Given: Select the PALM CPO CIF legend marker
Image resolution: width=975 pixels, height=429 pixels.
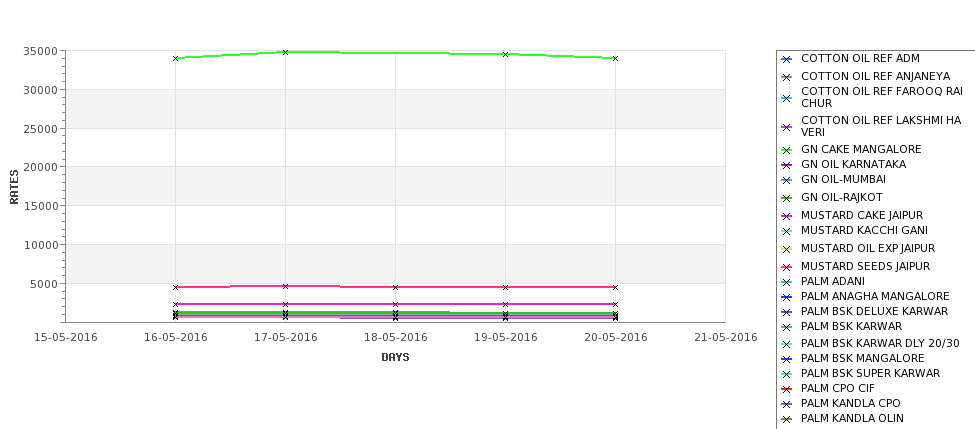Looking at the screenshot, I should coord(787,389).
